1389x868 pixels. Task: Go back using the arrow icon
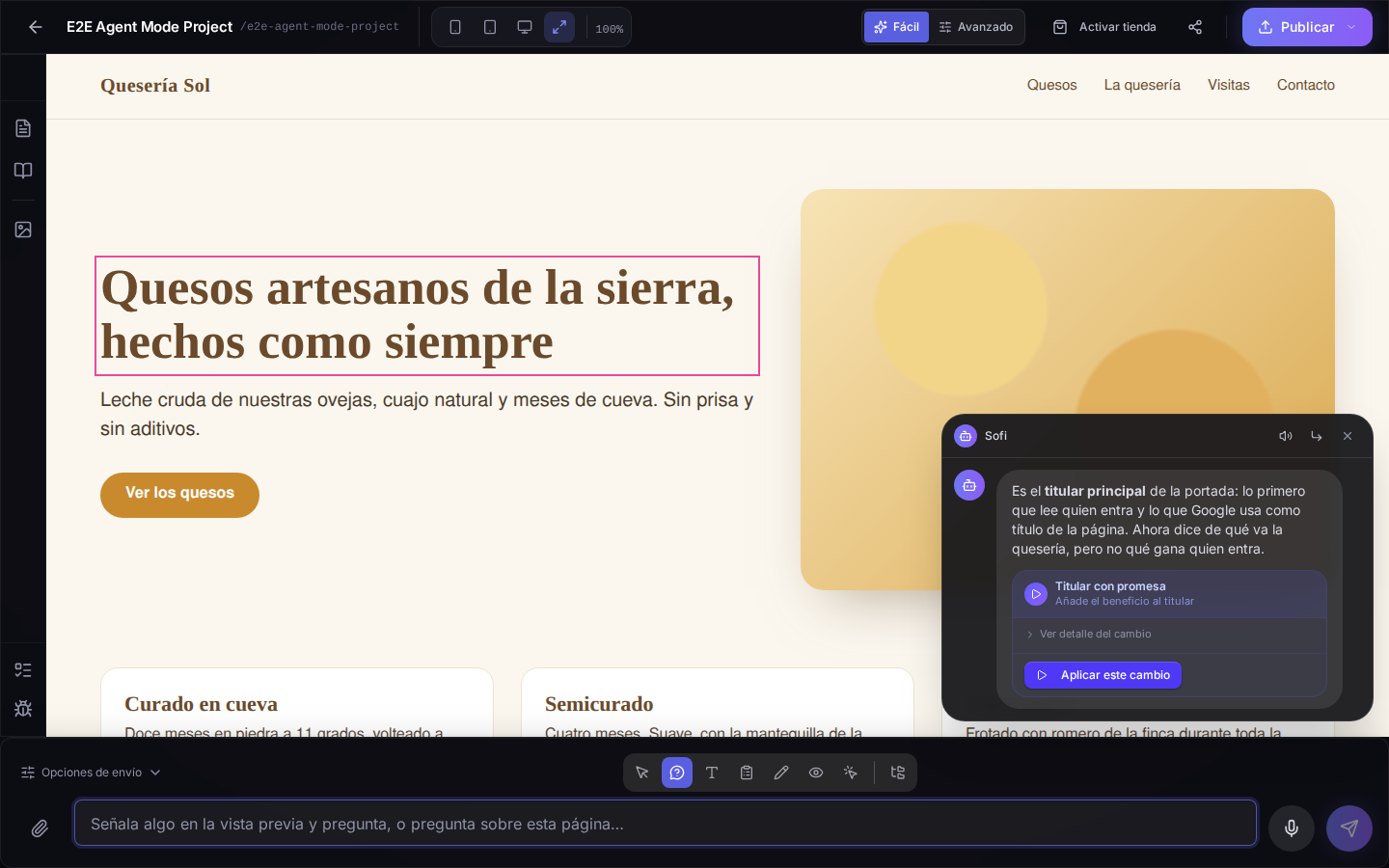[36, 27]
